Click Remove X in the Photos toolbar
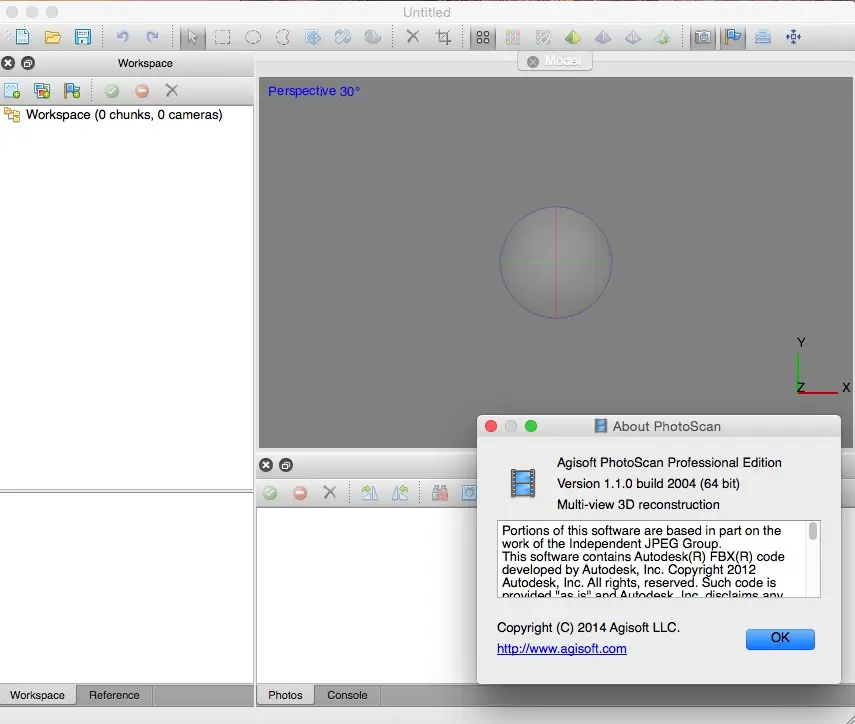 [x=330, y=493]
